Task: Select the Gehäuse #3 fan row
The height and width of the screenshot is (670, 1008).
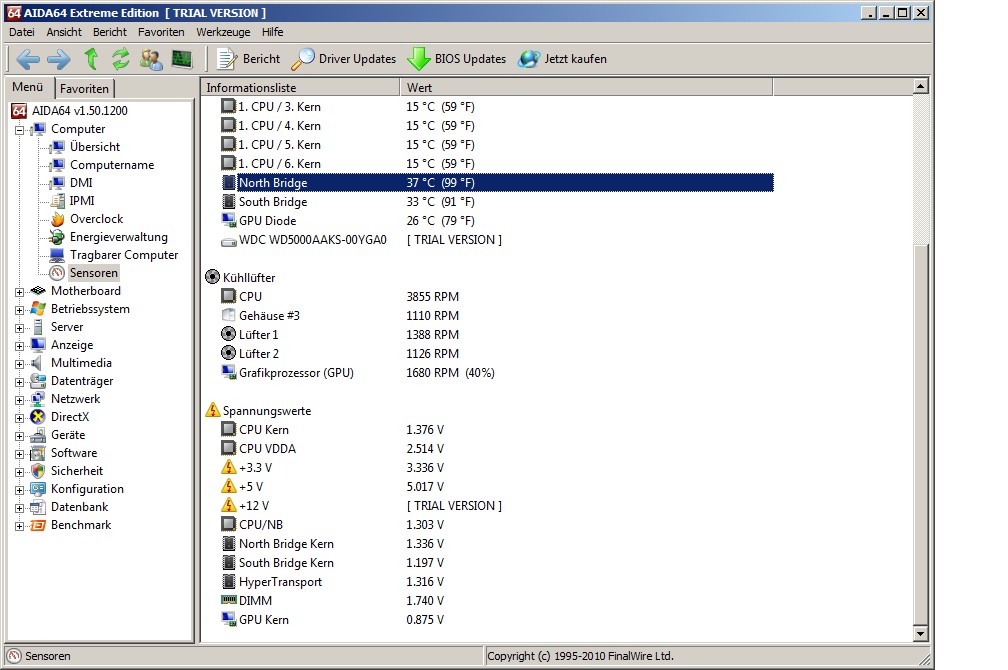Action: (497, 316)
